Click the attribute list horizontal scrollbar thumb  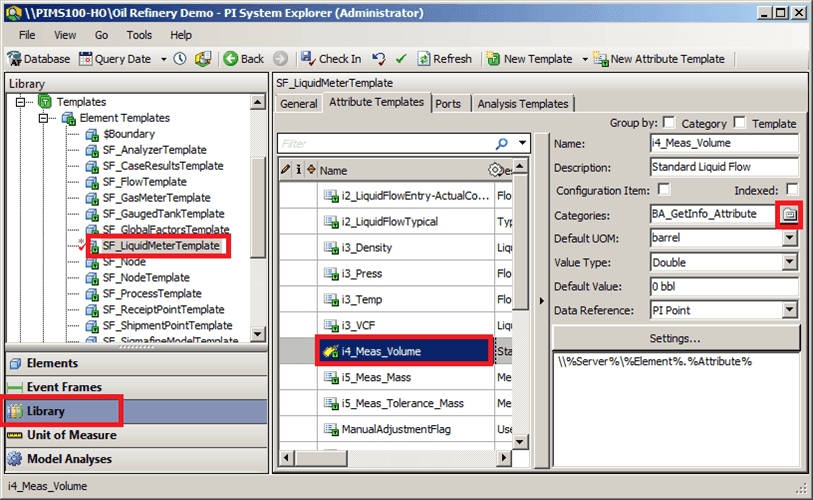click(320, 458)
